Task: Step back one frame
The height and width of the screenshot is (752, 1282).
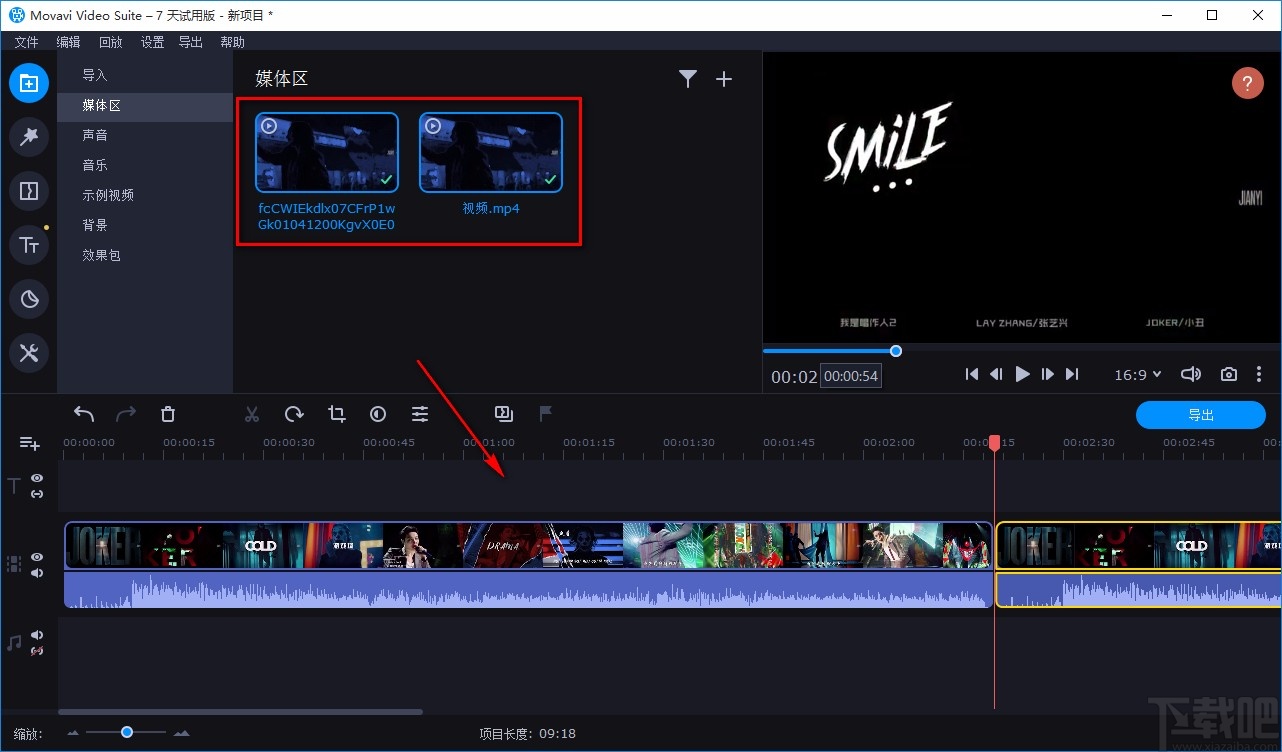Action: [x=996, y=374]
